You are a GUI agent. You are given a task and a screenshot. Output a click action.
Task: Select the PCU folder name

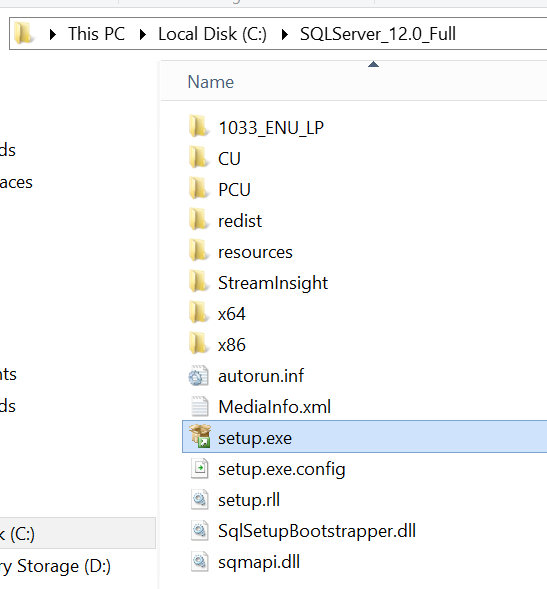click(234, 190)
